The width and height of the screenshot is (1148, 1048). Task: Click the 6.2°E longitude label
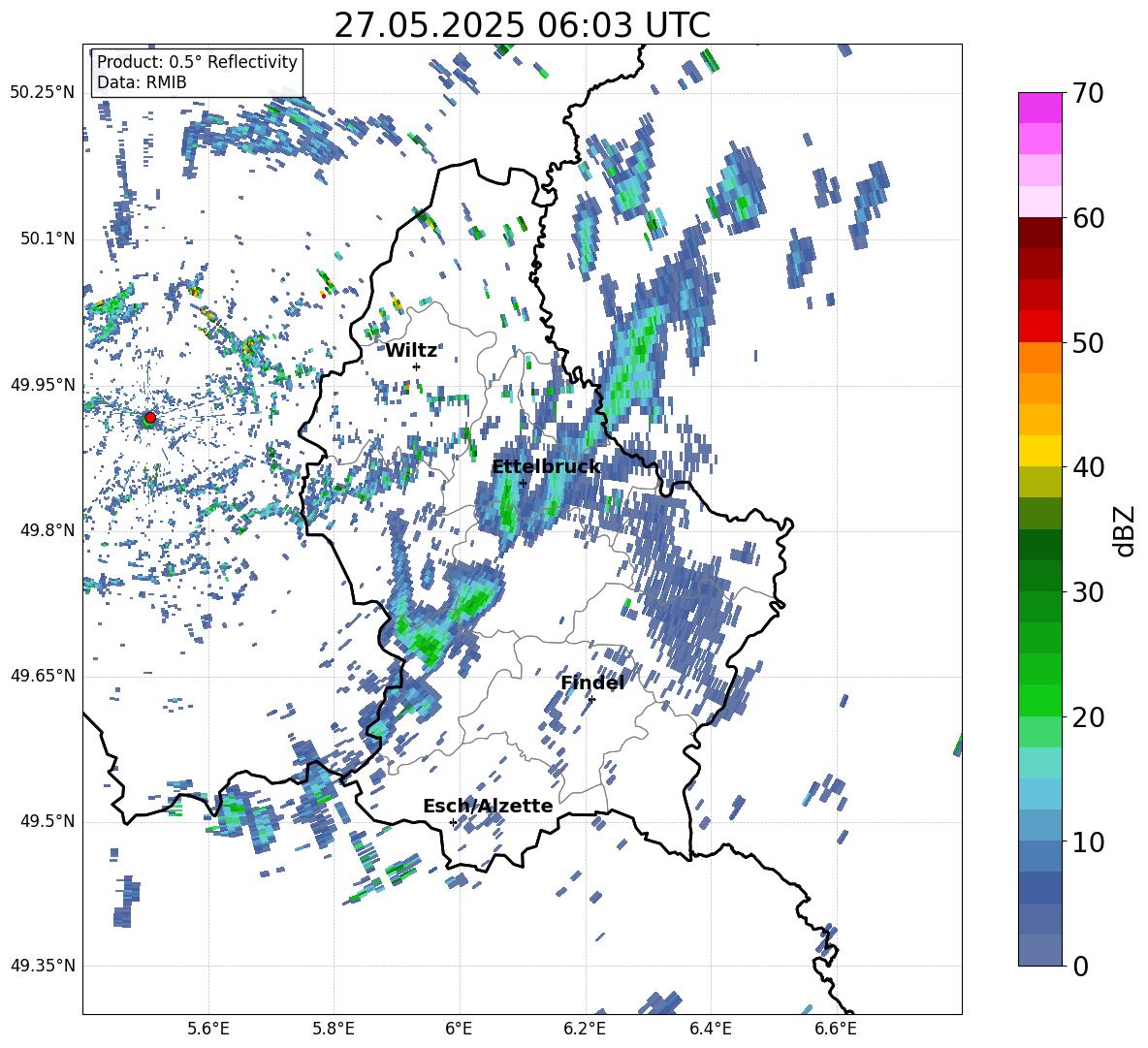[x=585, y=1029]
